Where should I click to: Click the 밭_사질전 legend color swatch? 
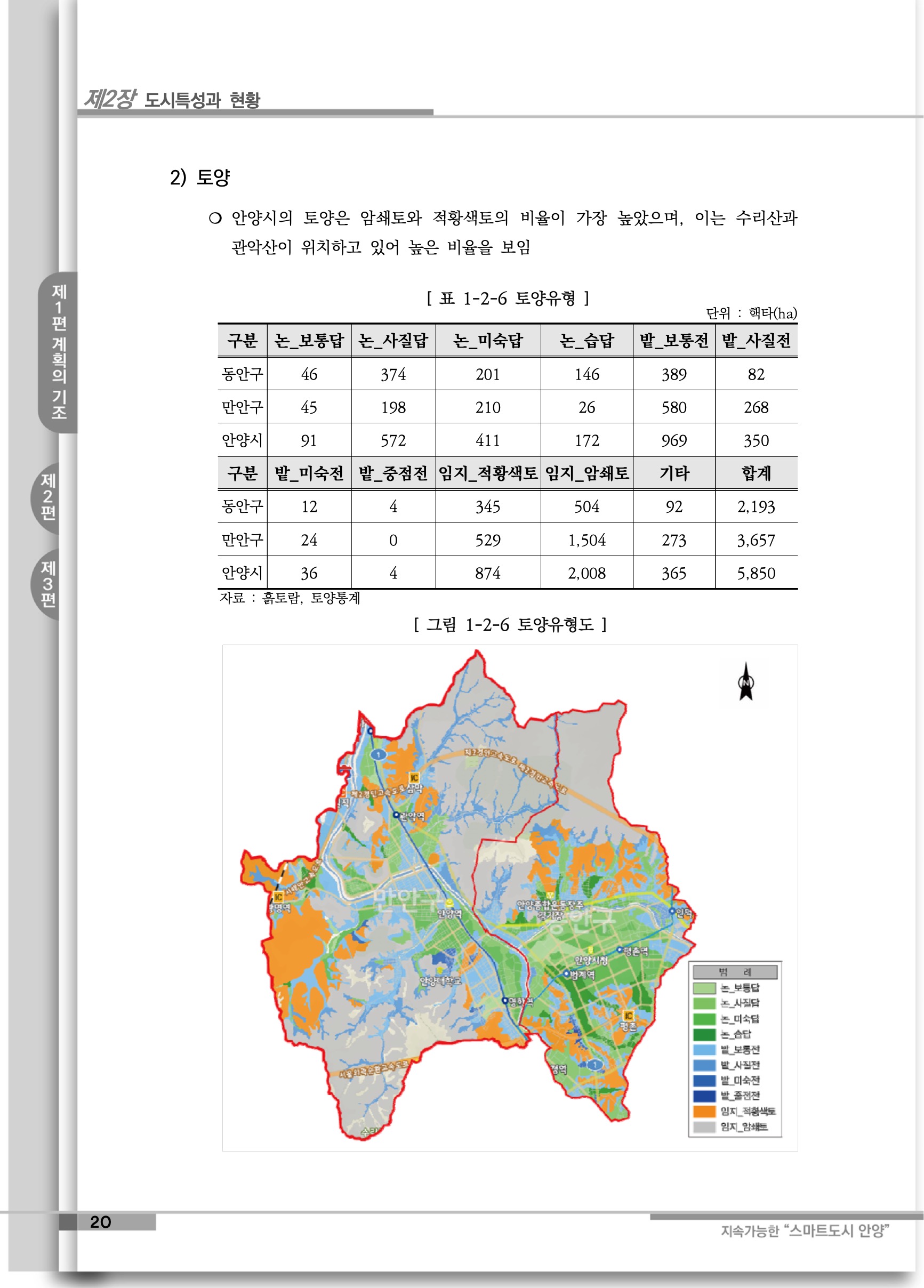click(x=704, y=1065)
